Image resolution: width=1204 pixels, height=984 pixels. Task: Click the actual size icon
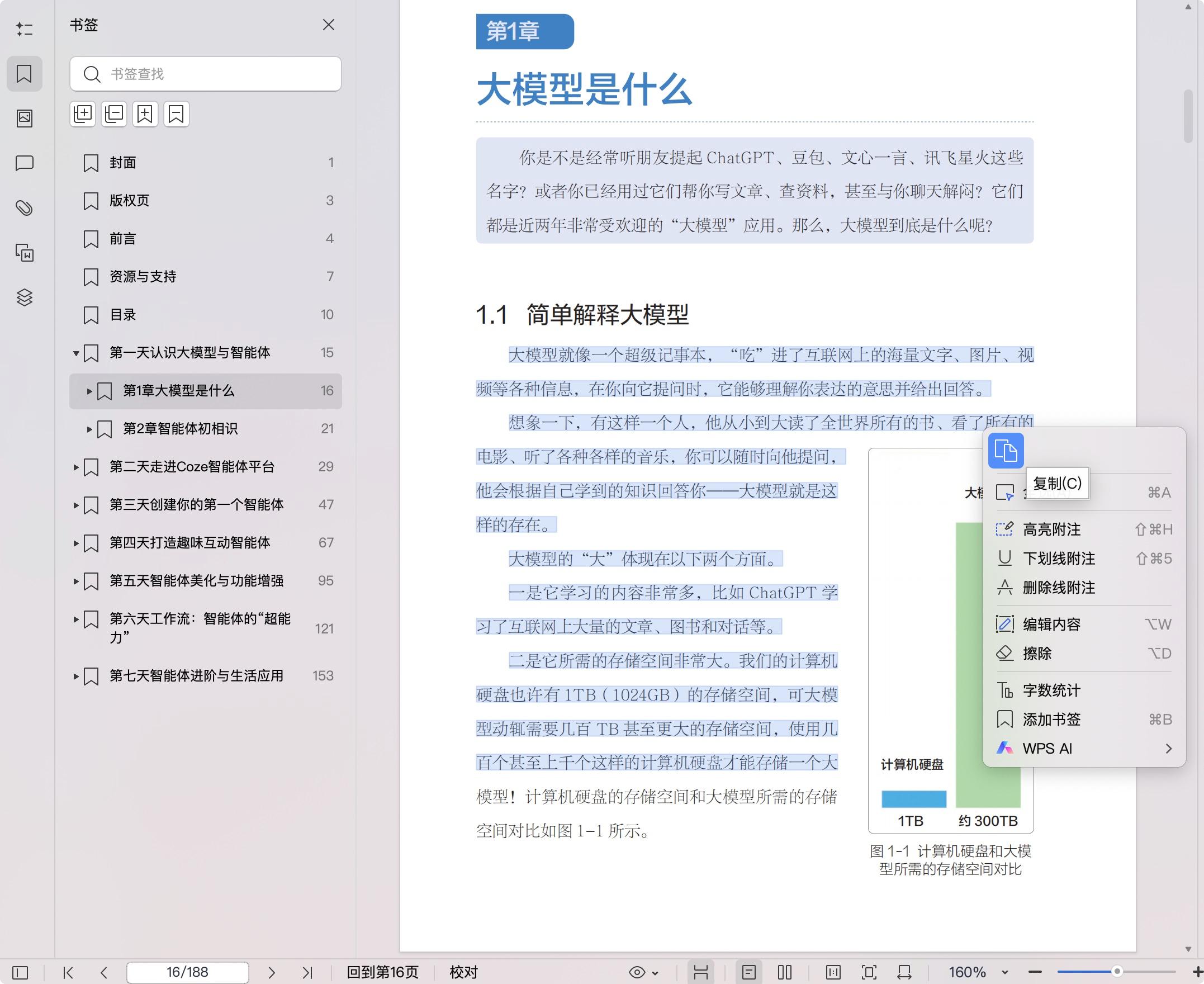pyautogui.click(x=833, y=973)
